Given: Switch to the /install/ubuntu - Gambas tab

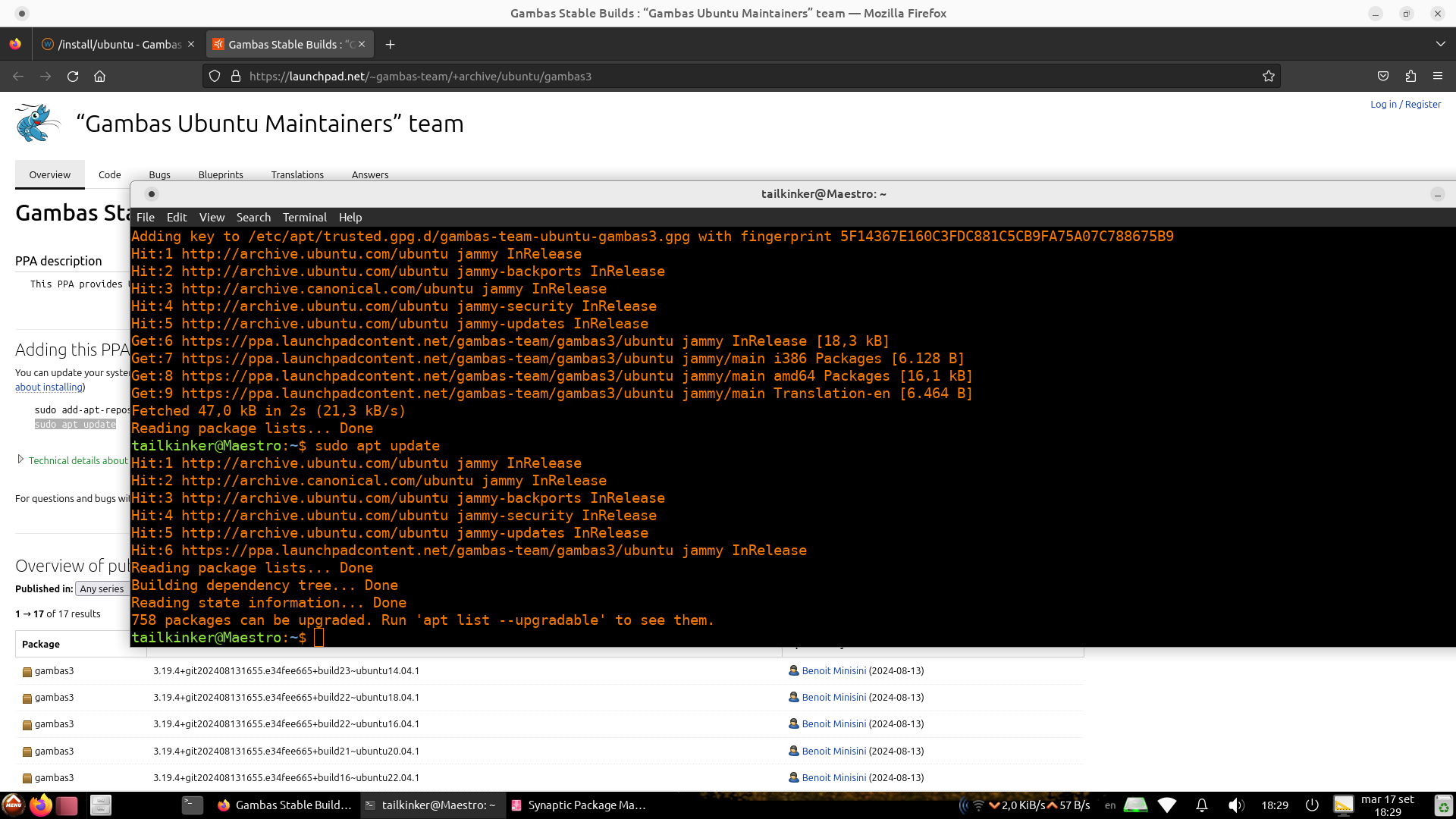Looking at the screenshot, I should click(x=118, y=44).
